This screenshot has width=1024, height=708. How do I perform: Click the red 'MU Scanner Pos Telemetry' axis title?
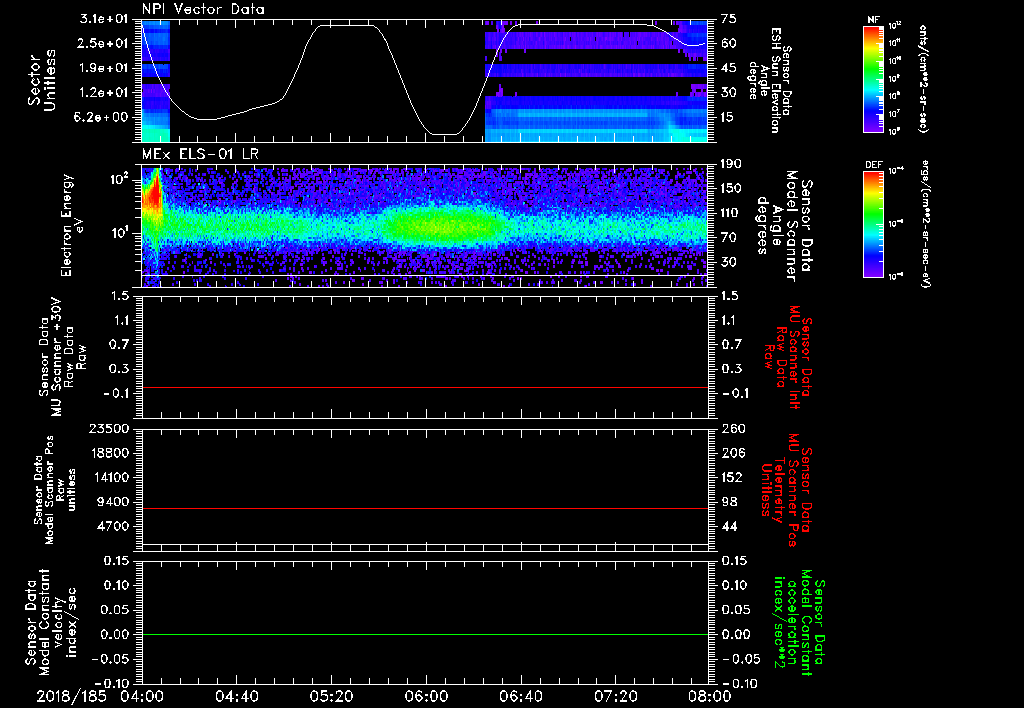787,490
